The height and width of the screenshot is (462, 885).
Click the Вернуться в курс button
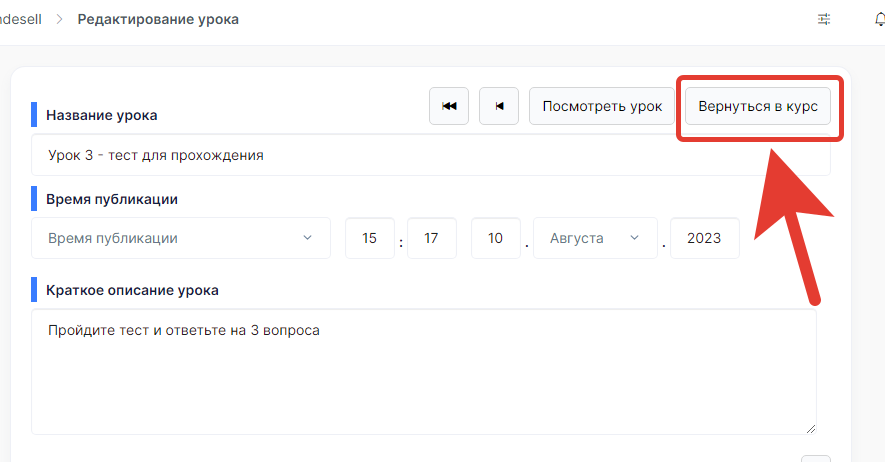coord(758,106)
